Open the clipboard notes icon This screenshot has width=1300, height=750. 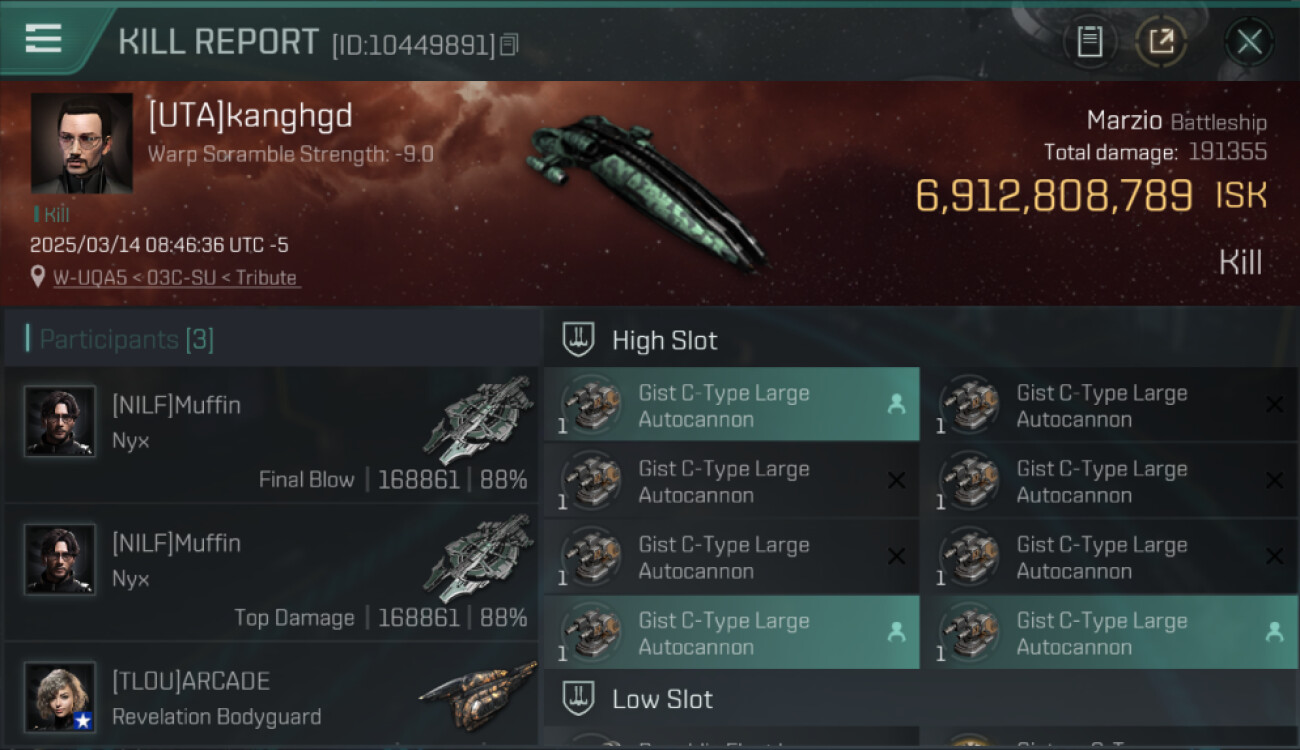pos(1090,41)
